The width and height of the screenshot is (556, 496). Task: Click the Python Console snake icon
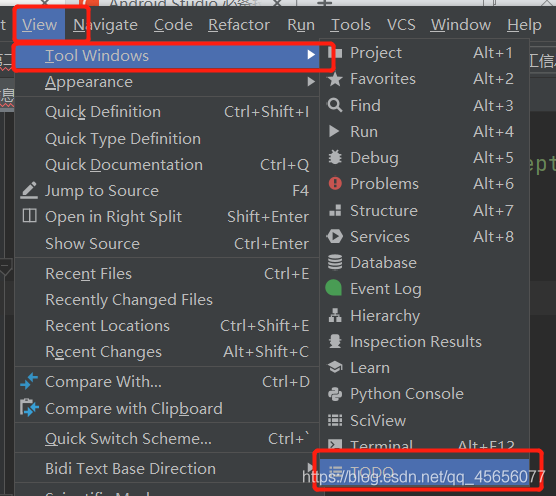click(x=335, y=394)
